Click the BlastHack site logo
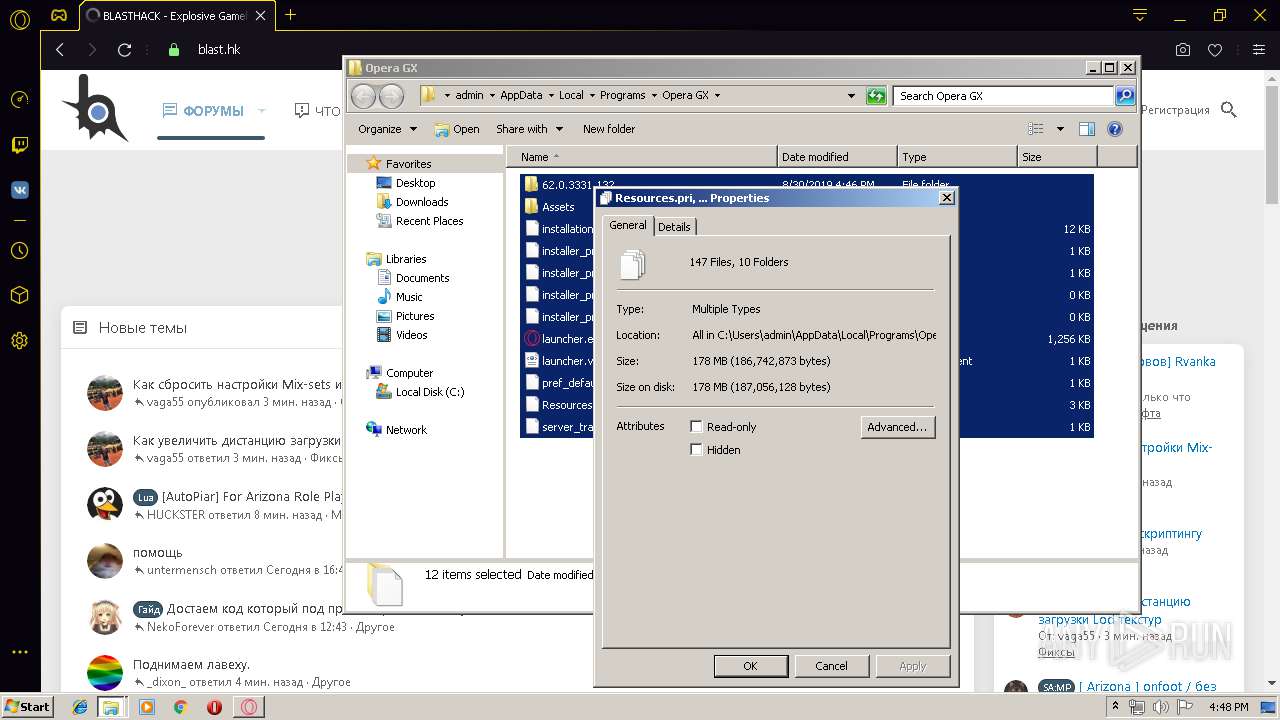Viewport: 1280px width, 720px height. coord(95,108)
